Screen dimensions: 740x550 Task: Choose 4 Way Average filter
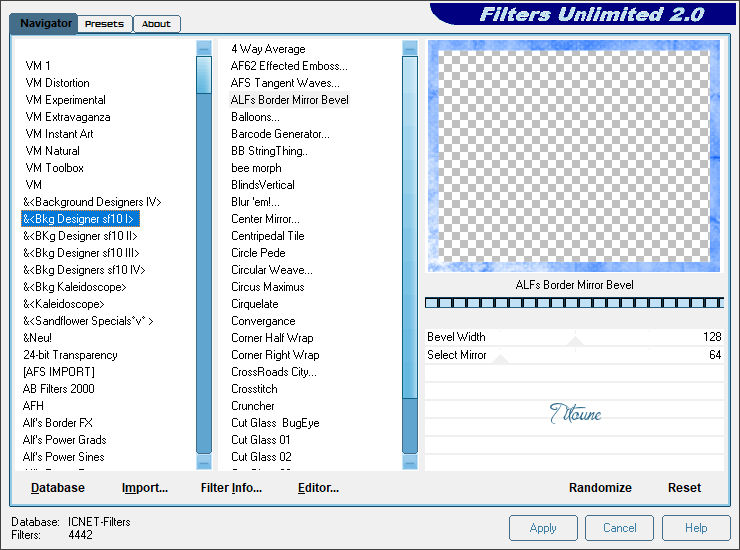tap(268, 49)
